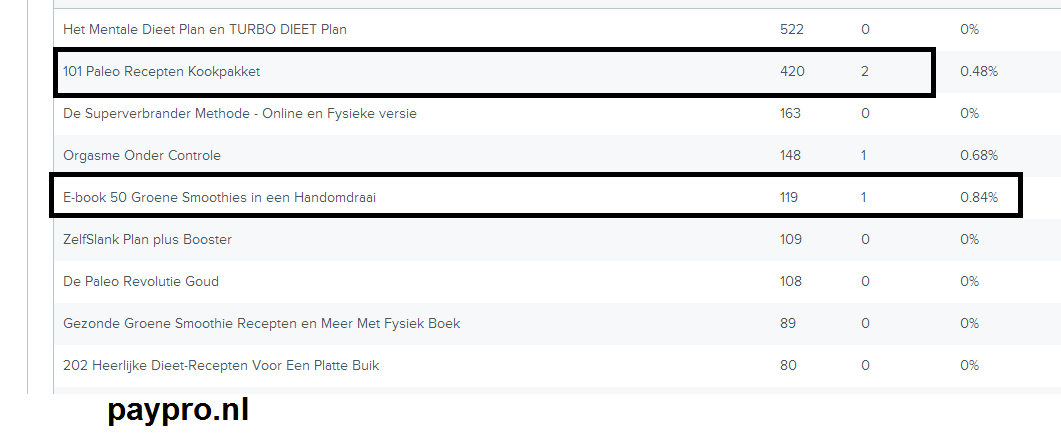The height and width of the screenshot is (446, 1061).
Task: Click the 119 clicks value for Groene Smoothies
Action: click(x=788, y=198)
